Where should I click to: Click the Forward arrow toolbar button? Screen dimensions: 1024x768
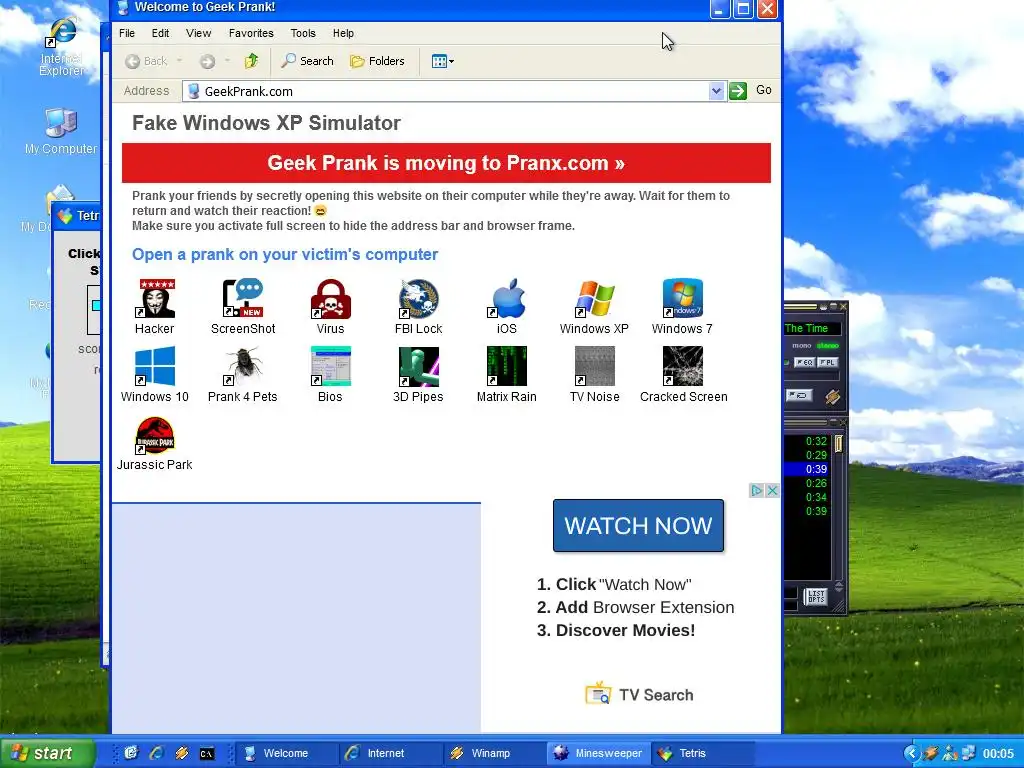207,61
